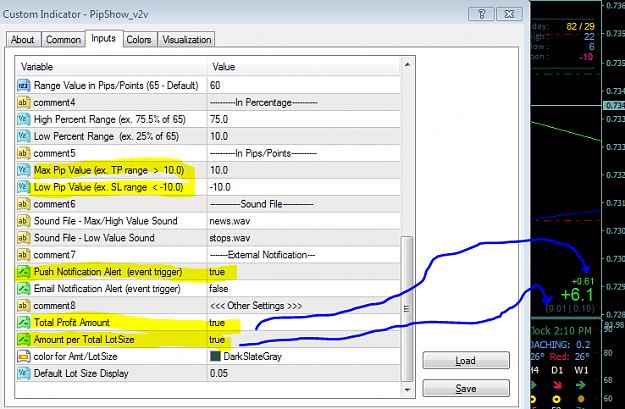The width and height of the screenshot is (625, 409).
Task: Close the PipShow_v2v indicator dialog
Action: tap(509, 14)
